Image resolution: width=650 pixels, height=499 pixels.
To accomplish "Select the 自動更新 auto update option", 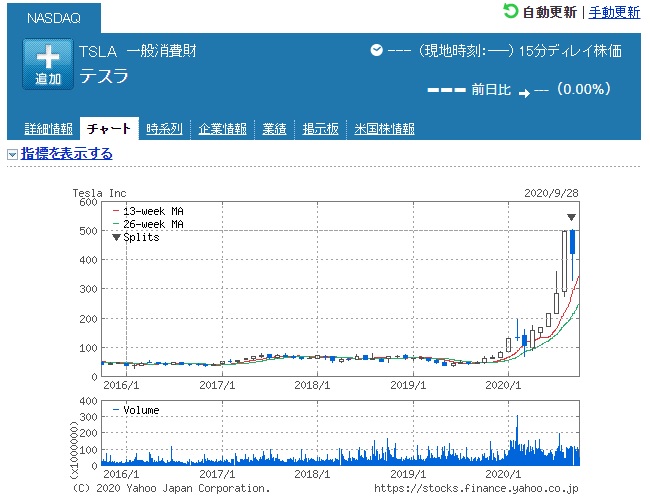I will pos(549,12).
